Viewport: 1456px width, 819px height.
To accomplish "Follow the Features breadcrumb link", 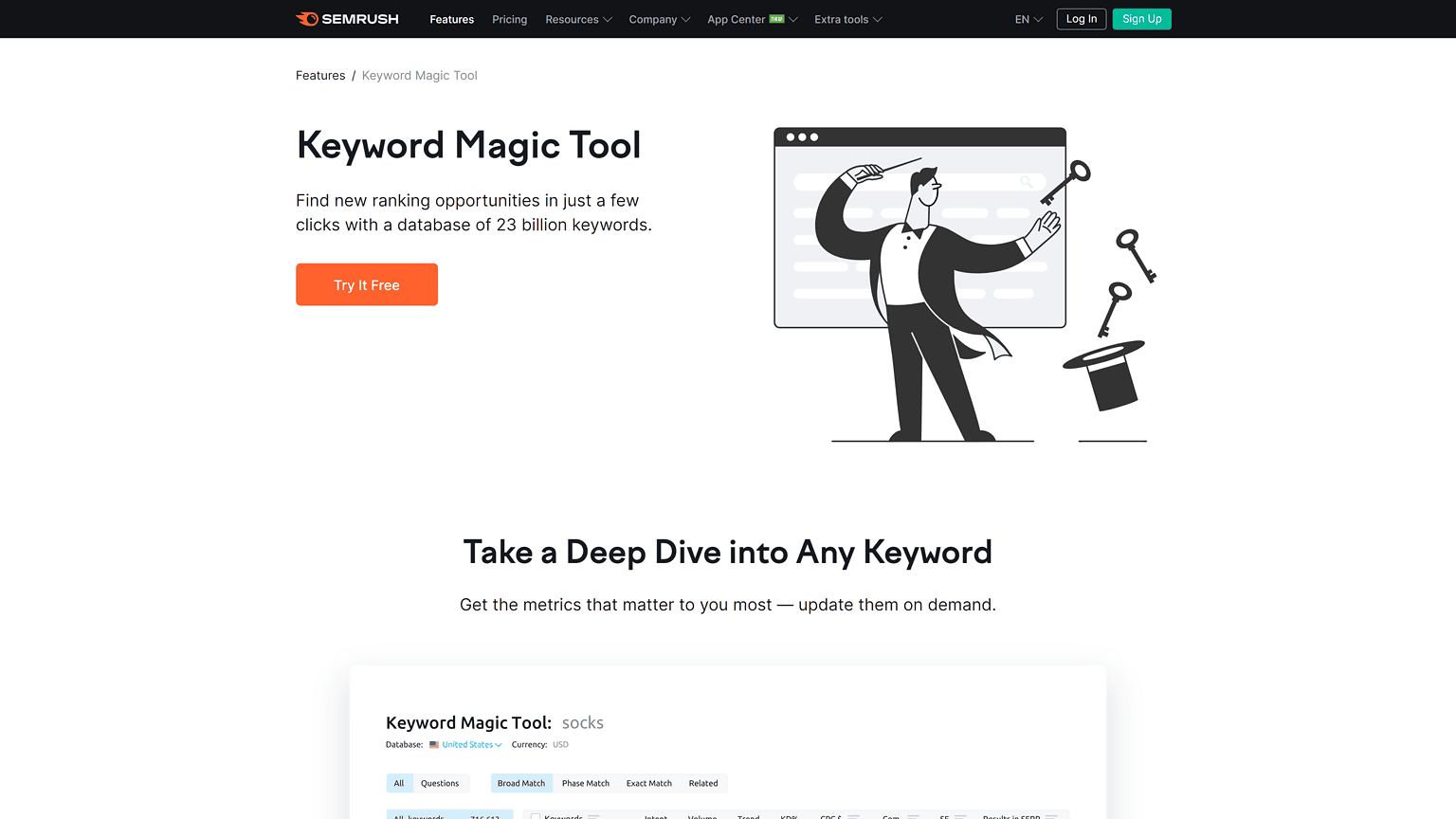I will [320, 76].
